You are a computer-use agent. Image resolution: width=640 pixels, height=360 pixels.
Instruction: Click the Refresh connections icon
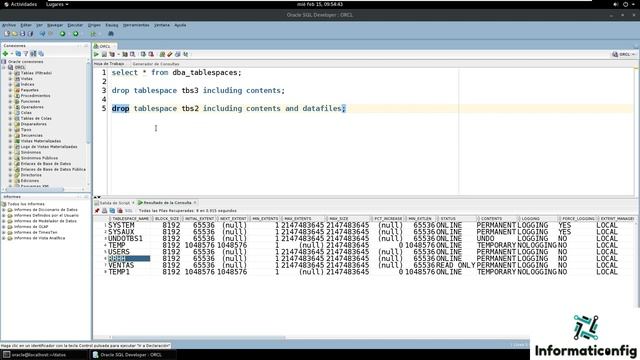18,53
